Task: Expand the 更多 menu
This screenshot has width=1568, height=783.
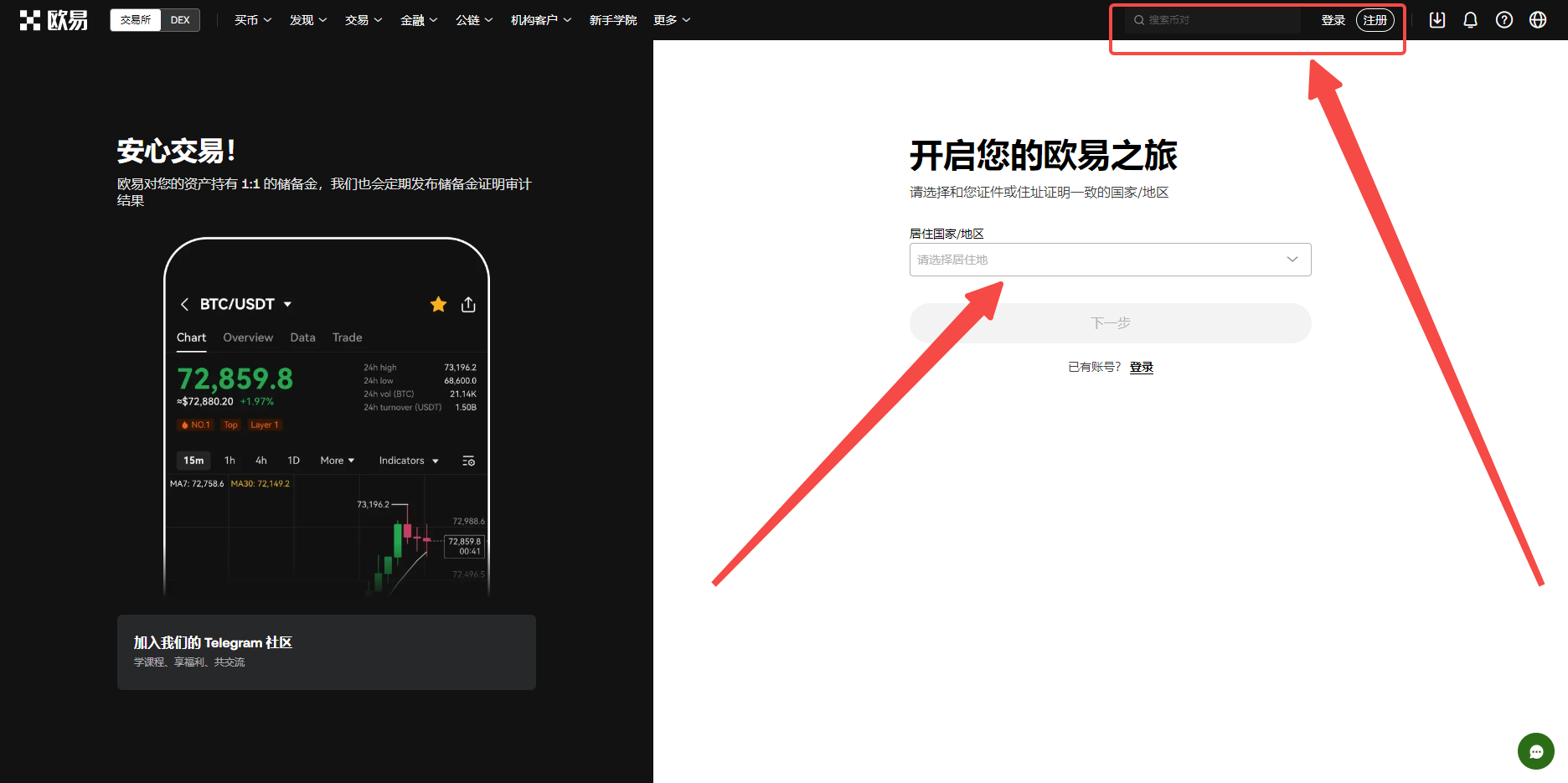Action: pos(672,20)
